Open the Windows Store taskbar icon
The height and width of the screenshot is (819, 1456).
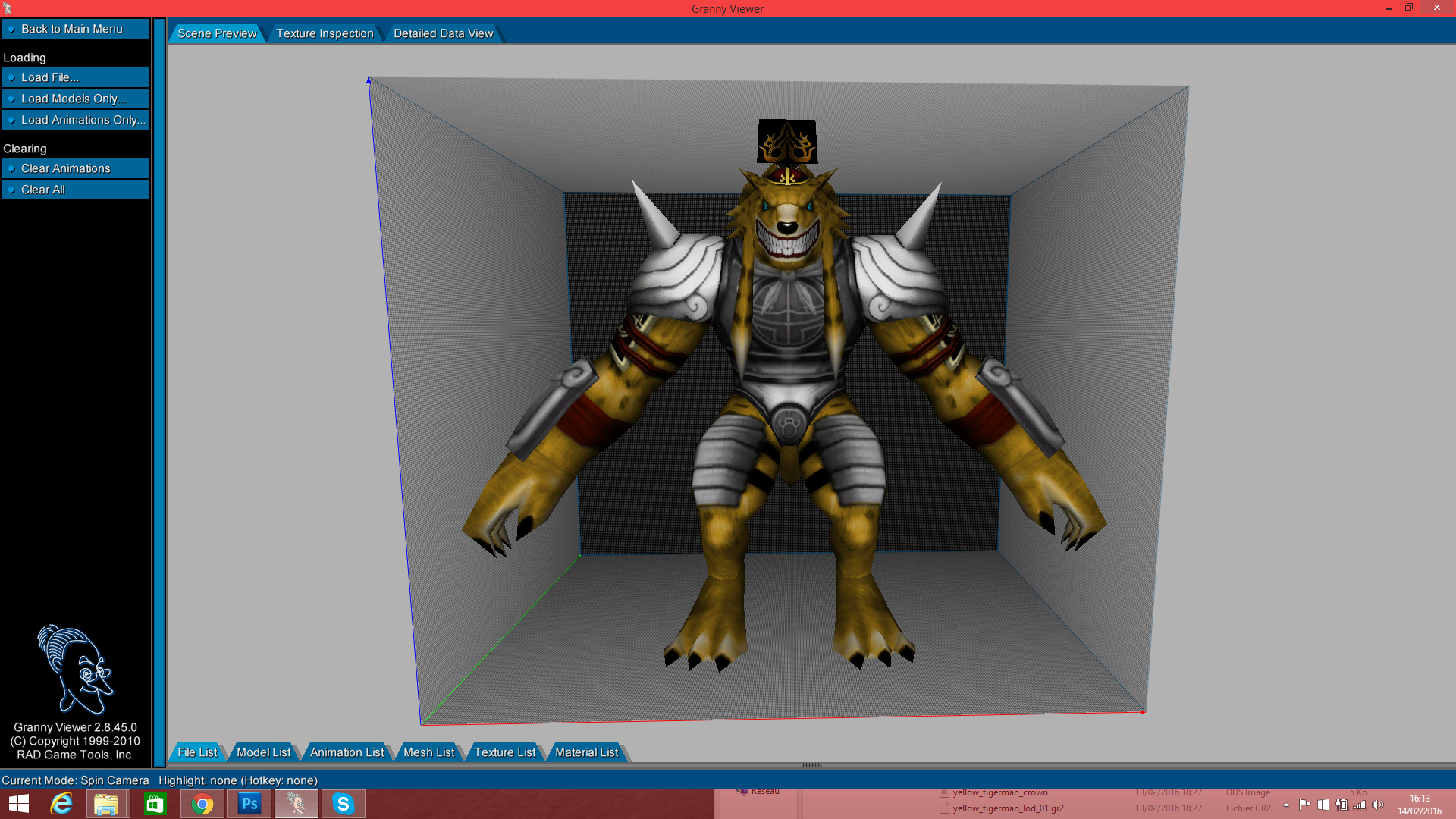[x=155, y=804]
